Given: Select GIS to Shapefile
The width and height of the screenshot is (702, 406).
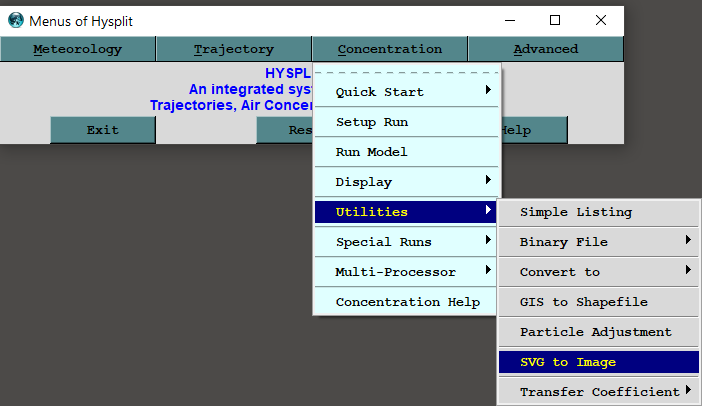Looking at the screenshot, I should (599, 302).
